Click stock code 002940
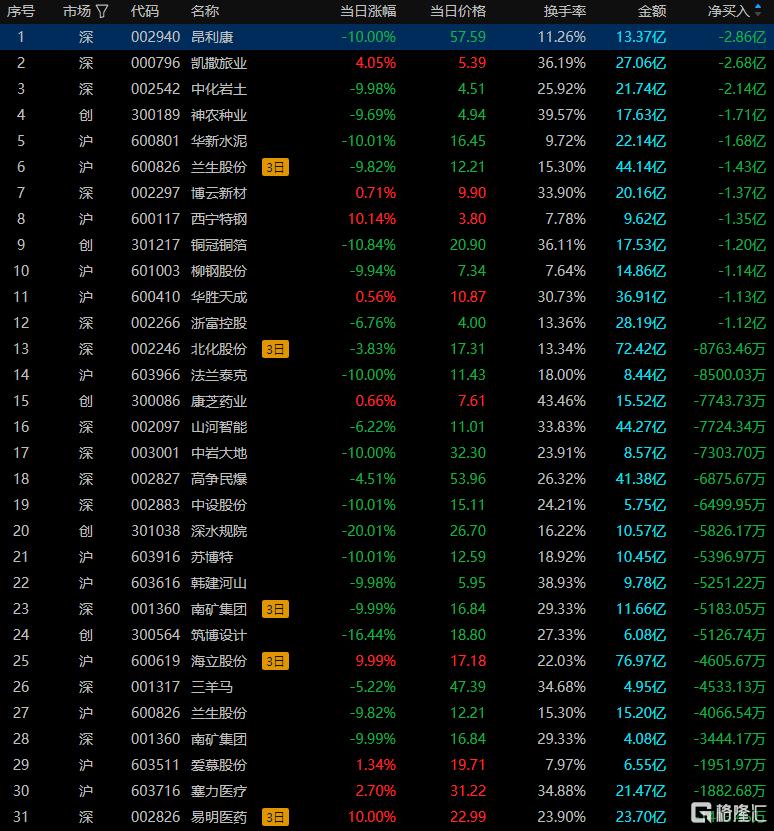774x831 pixels. point(156,37)
